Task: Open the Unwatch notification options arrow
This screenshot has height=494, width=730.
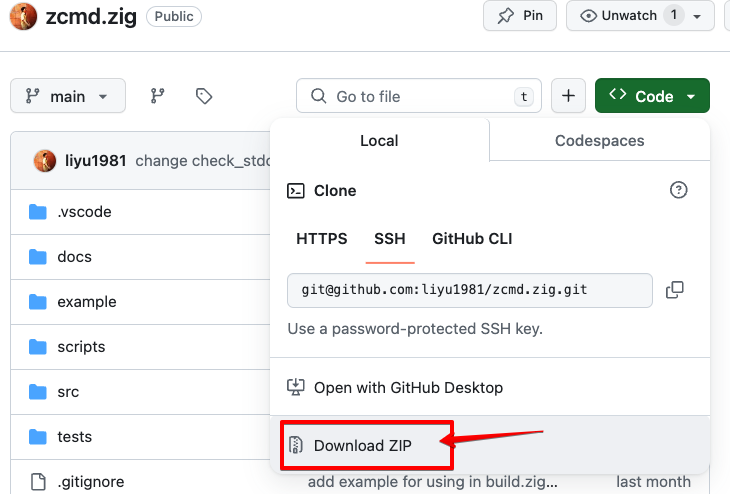Action: [x=697, y=16]
